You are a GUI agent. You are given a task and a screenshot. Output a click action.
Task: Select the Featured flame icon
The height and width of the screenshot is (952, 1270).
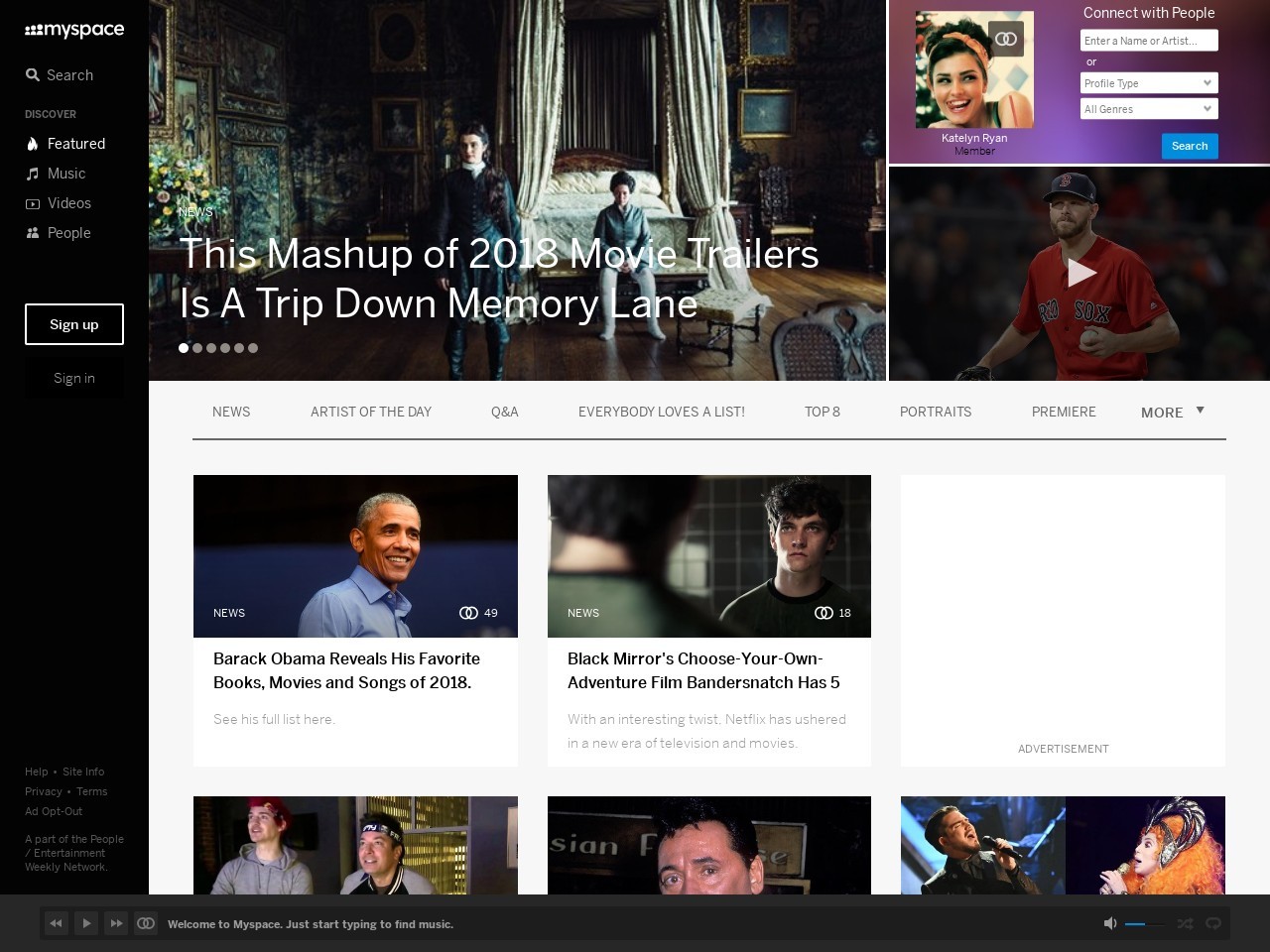point(33,144)
